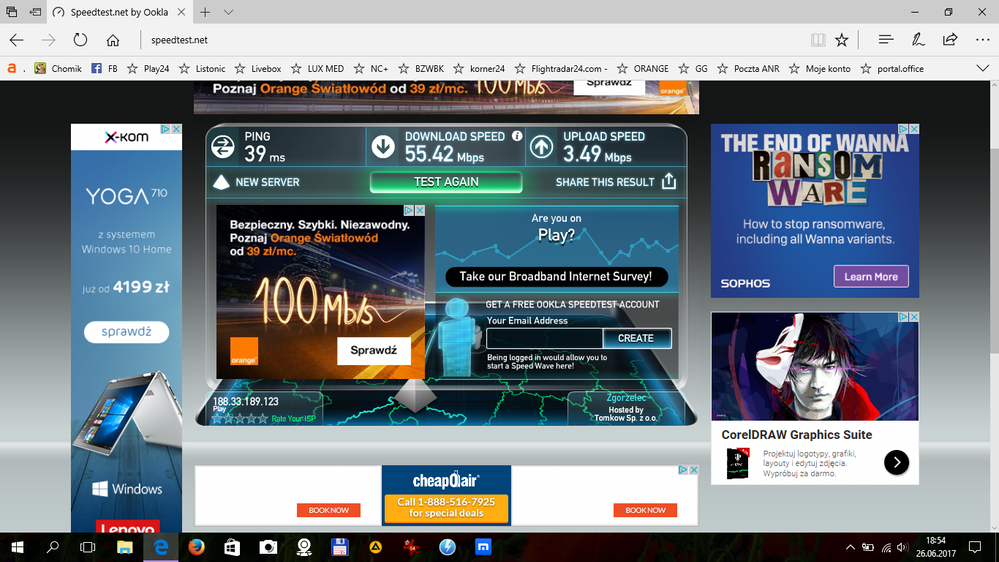Open Firefox from taskbar
The height and width of the screenshot is (562, 999).
(x=196, y=547)
